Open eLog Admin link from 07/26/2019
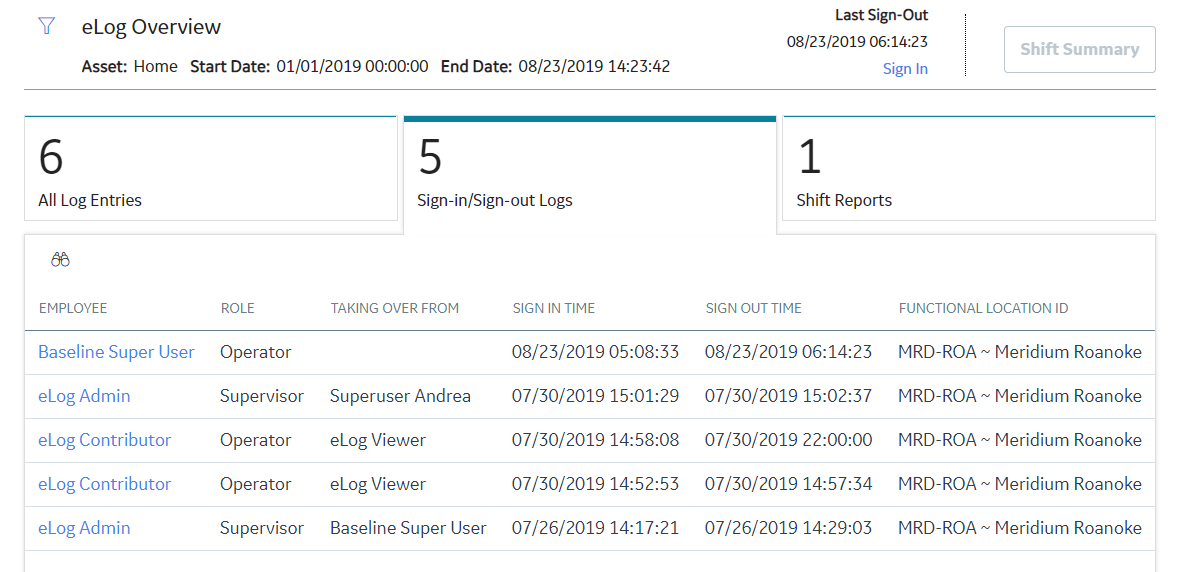 pos(84,528)
